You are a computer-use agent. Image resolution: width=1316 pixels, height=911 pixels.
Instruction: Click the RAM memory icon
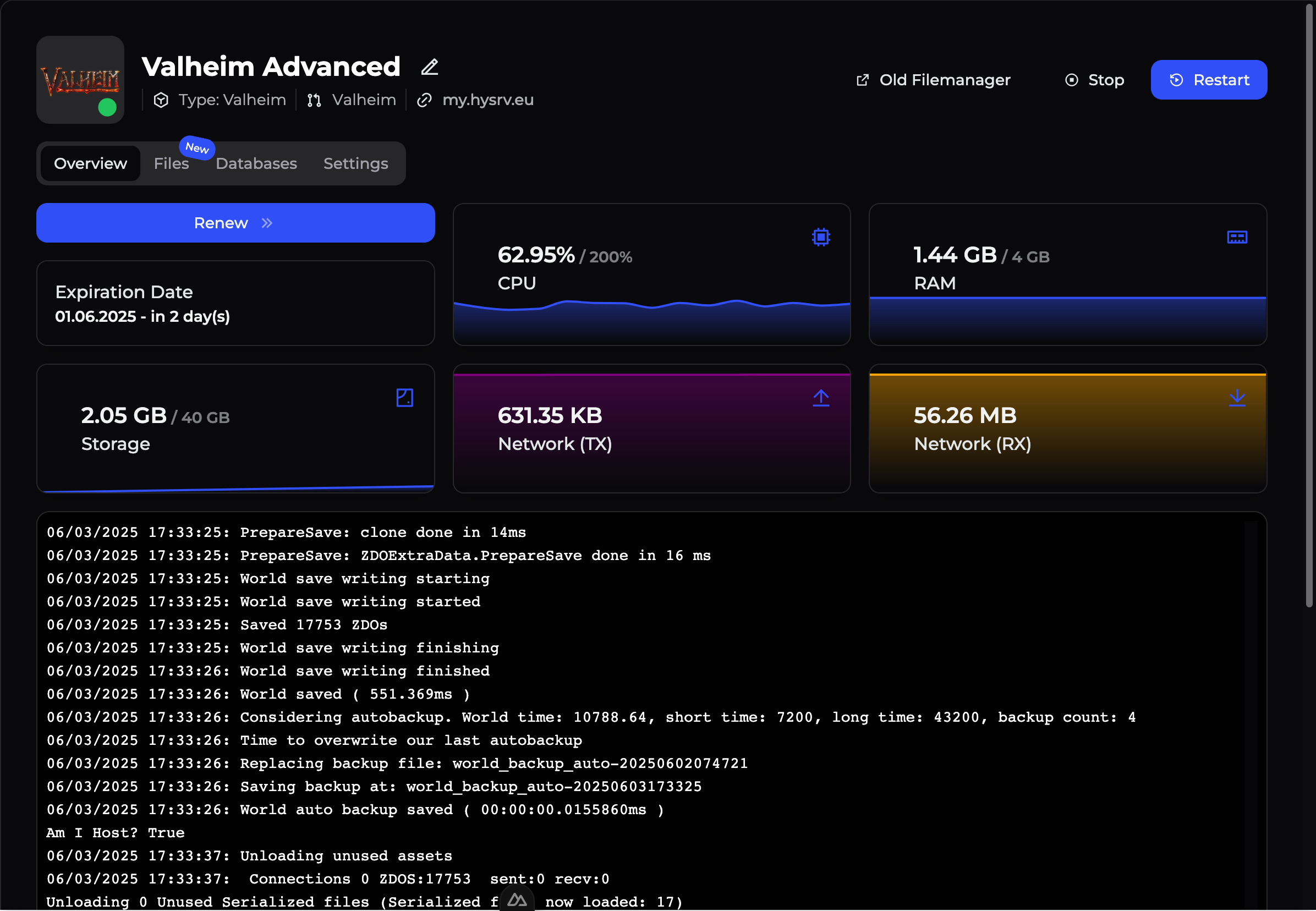(x=1237, y=237)
